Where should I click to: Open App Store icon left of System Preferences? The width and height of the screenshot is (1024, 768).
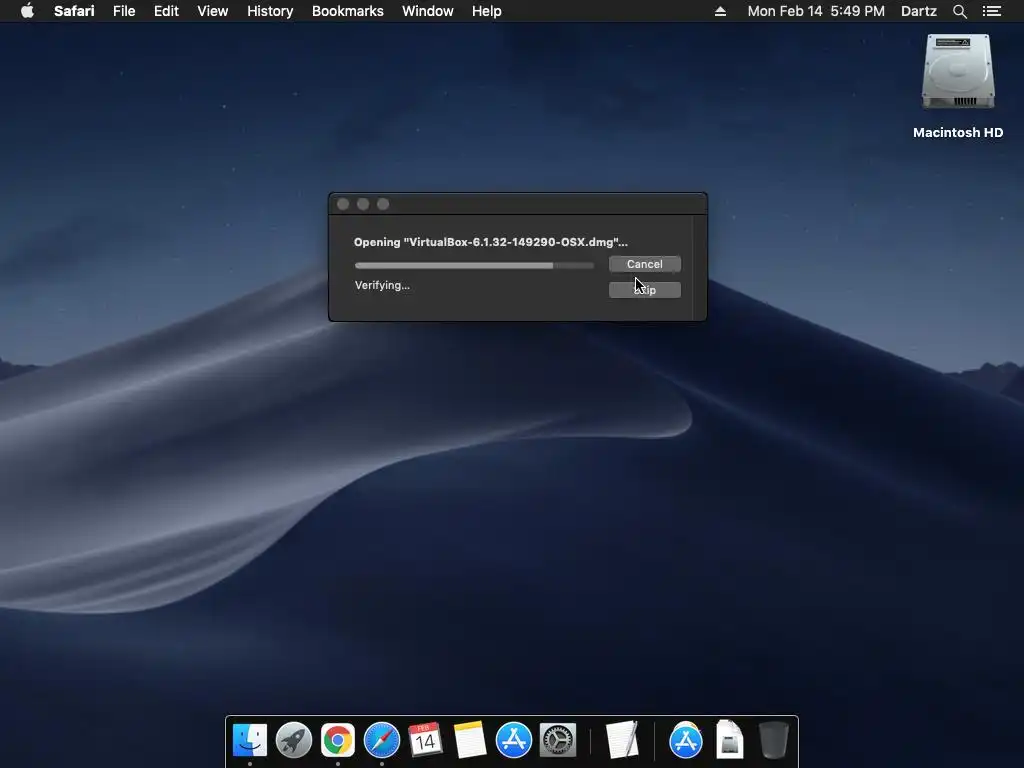(x=514, y=740)
